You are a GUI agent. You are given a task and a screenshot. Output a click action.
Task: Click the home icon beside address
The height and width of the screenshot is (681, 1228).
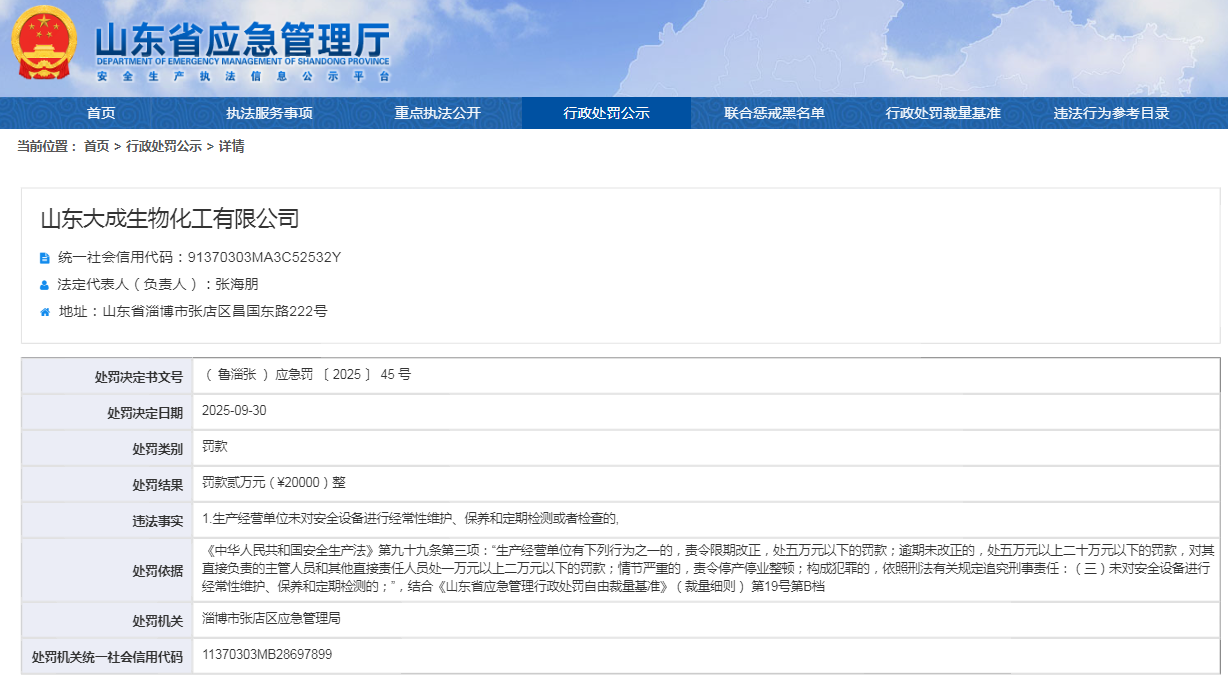click(x=45, y=312)
